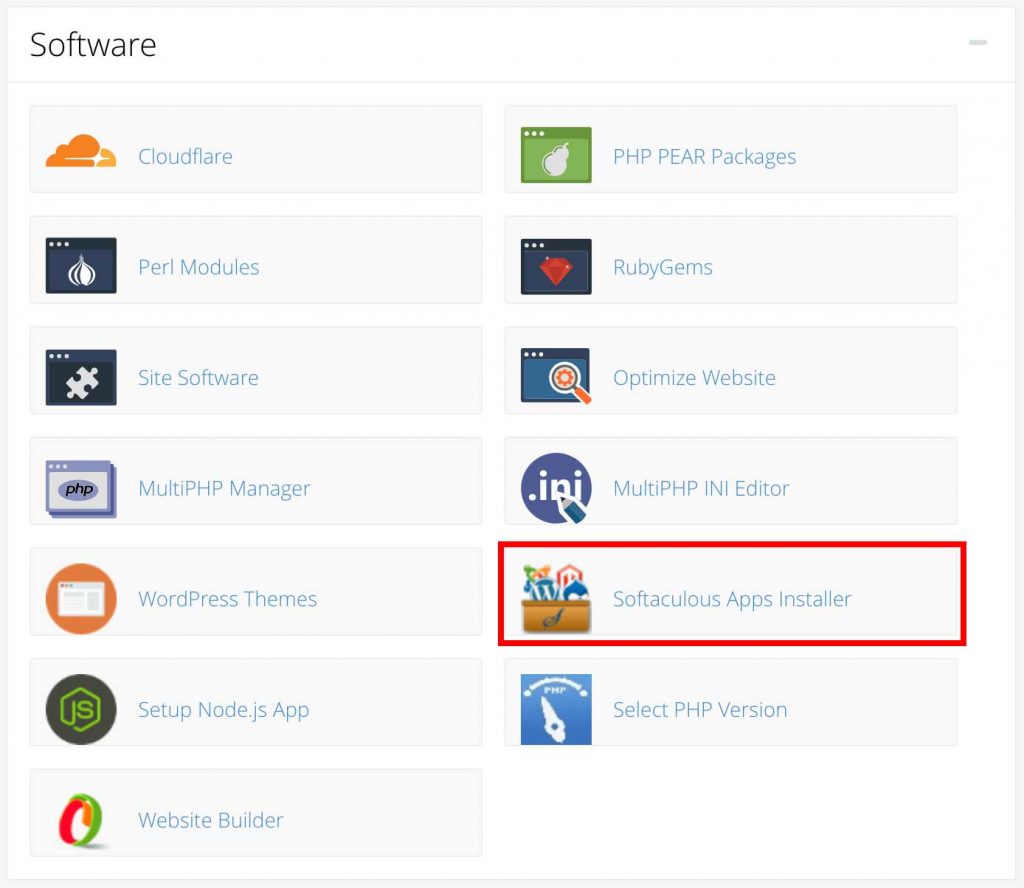Click the orange Cloudflare cloud icon
The width and height of the screenshot is (1024, 888).
pos(81,151)
